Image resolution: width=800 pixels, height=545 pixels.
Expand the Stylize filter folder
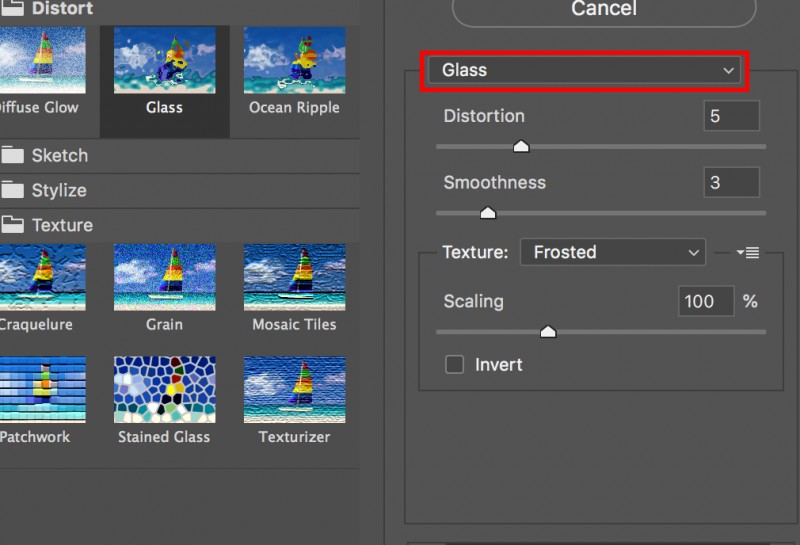tap(60, 190)
